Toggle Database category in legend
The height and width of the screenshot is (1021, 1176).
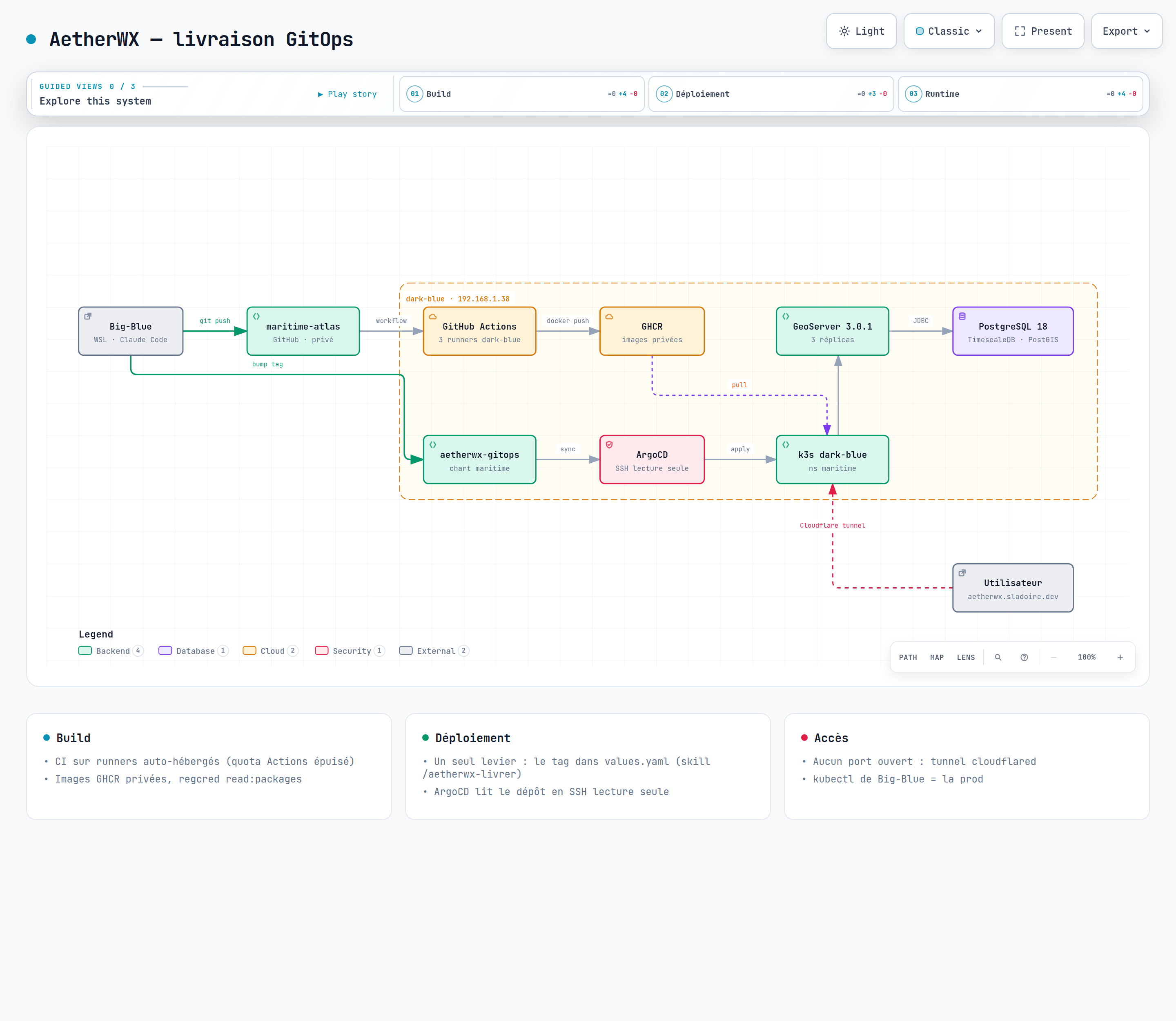tap(193, 651)
